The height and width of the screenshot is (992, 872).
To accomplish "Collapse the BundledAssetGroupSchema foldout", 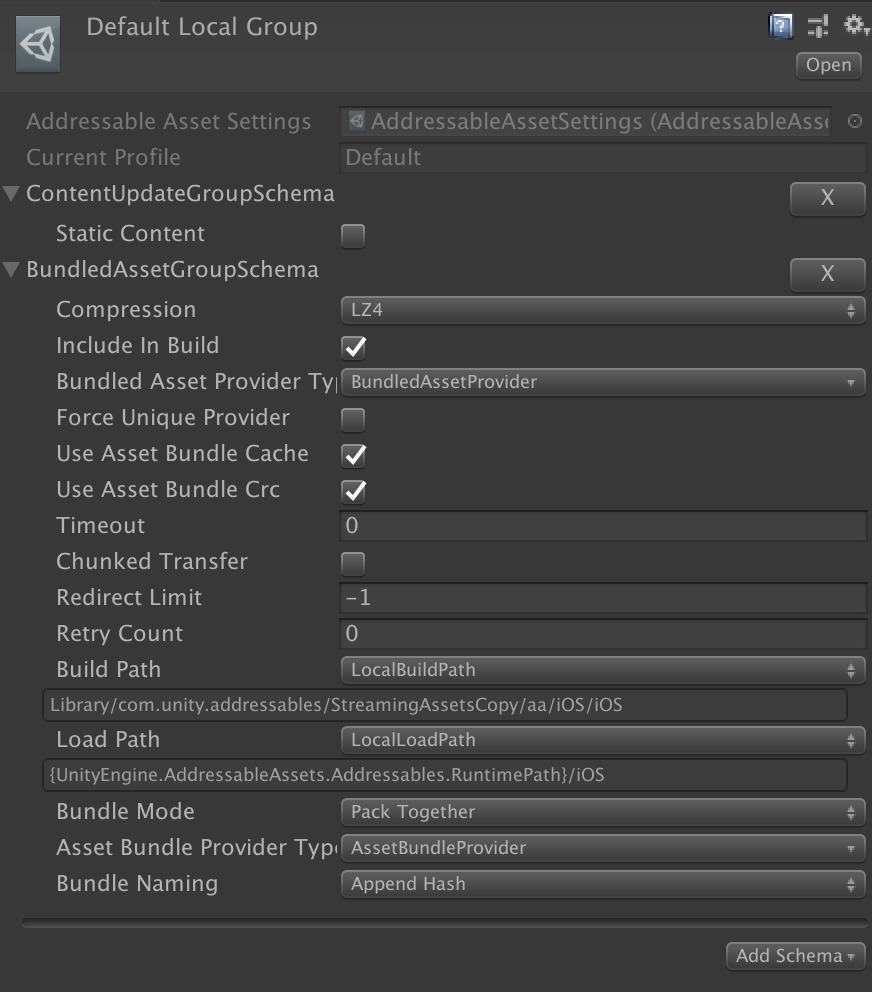I will (x=12, y=270).
